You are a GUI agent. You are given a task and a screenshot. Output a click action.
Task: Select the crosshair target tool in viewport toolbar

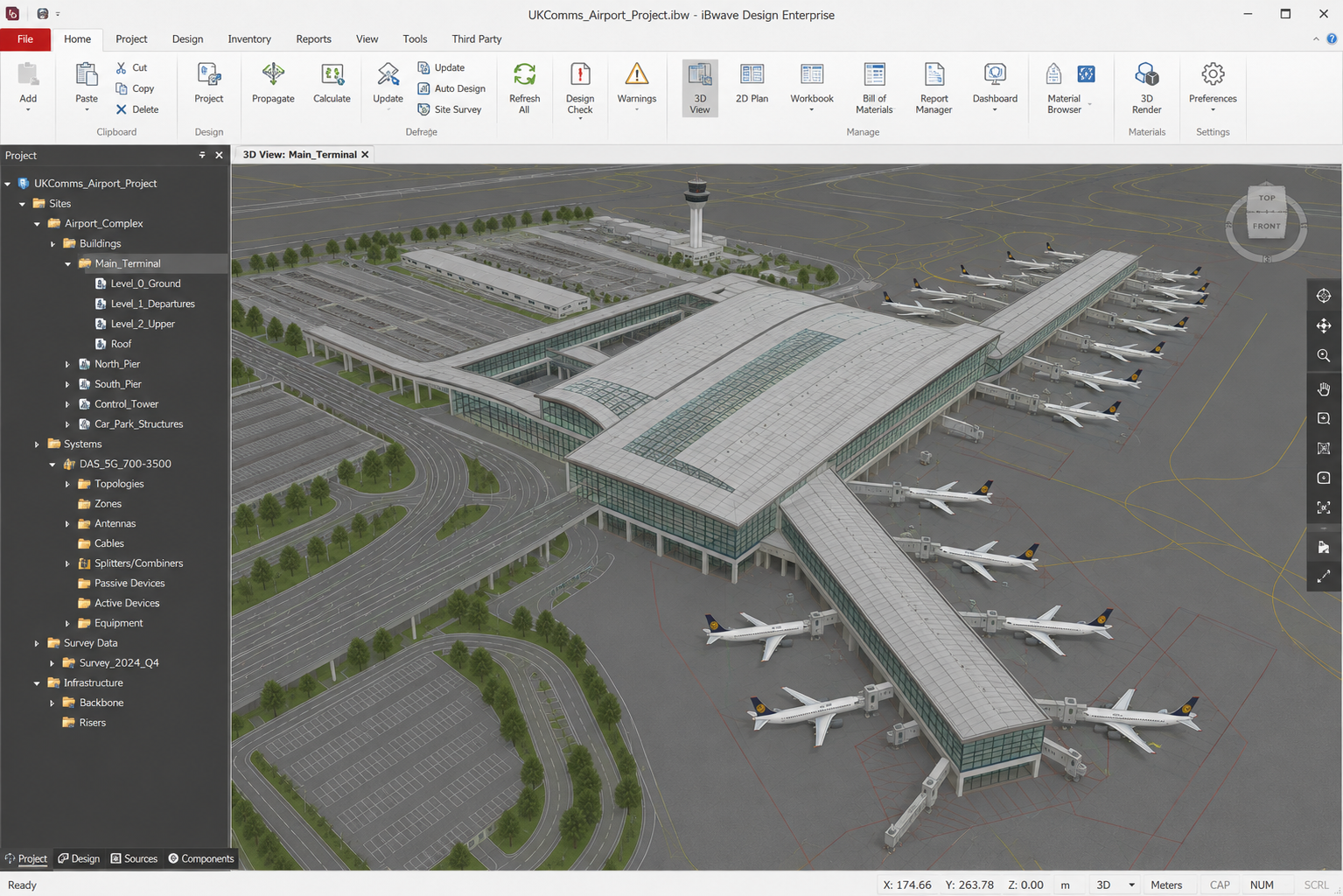pos(1324,296)
